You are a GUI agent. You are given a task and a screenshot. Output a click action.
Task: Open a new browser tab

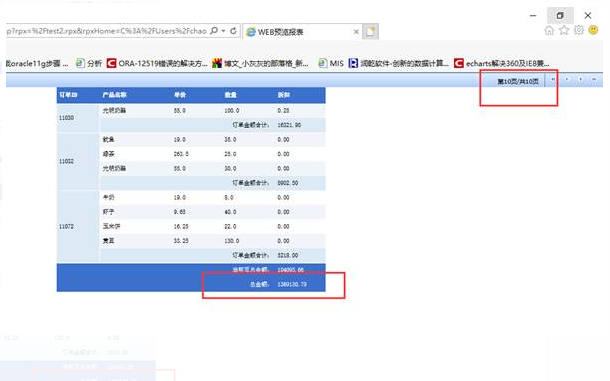pyautogui.click(x=370, y=32)
